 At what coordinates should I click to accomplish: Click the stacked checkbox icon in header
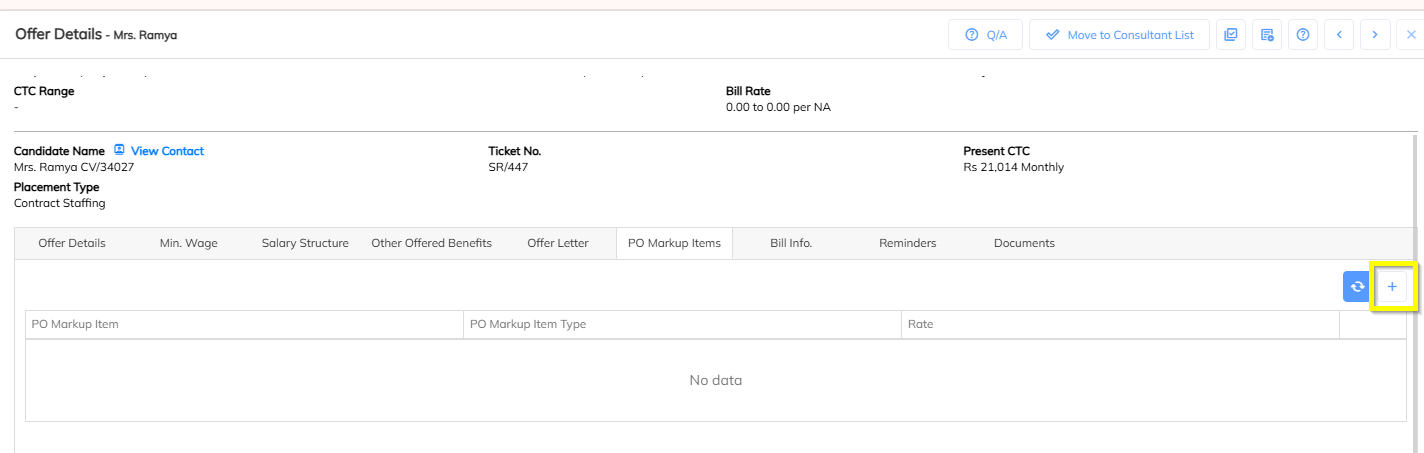(1230, 35)
